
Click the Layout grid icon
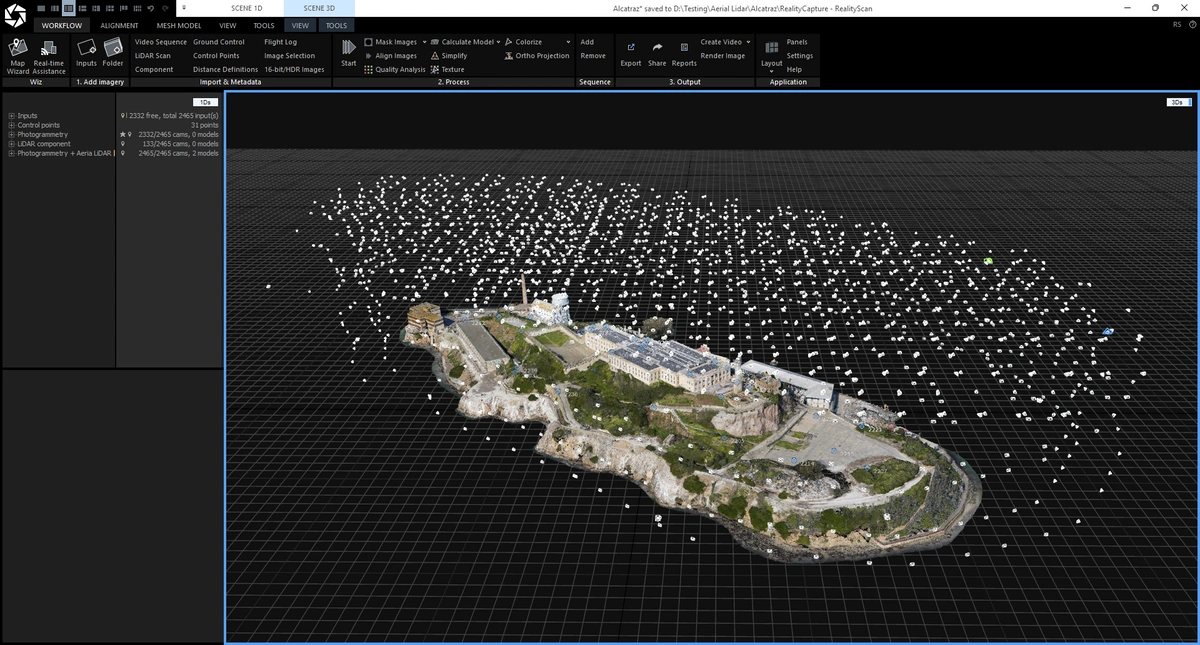pyautogui.click(x=772, y=48)
